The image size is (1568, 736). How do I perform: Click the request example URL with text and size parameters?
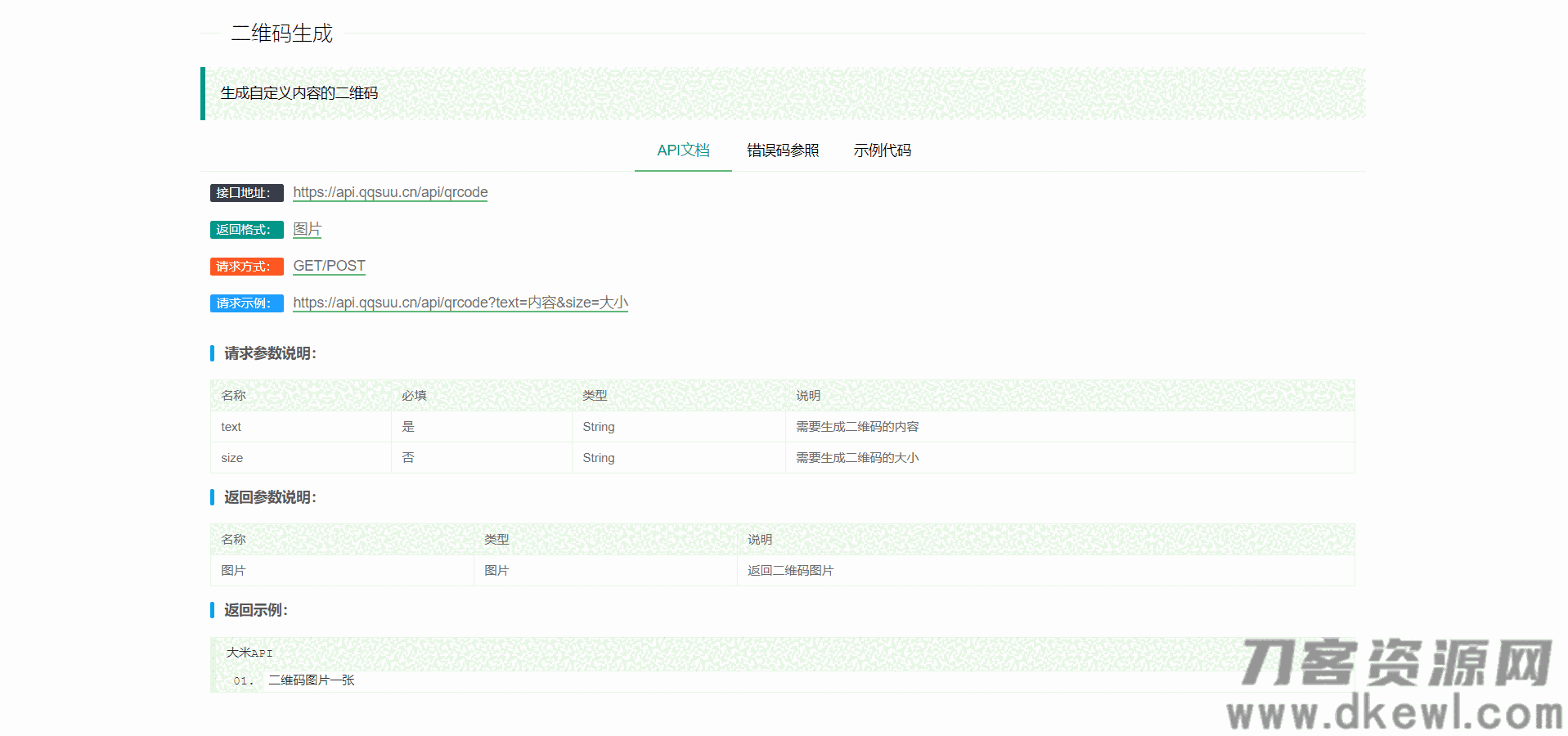tap(460, 303)
